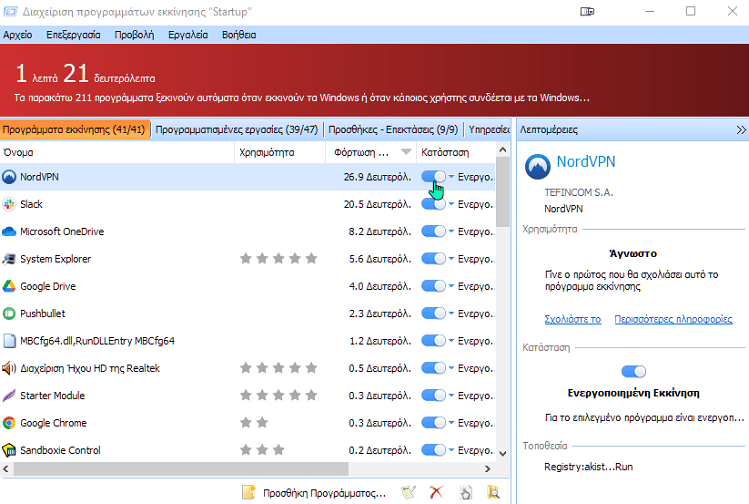Sort by the Χρησιμότητα column header
Screen dimensions: 749x504
(x=280, y=152)
